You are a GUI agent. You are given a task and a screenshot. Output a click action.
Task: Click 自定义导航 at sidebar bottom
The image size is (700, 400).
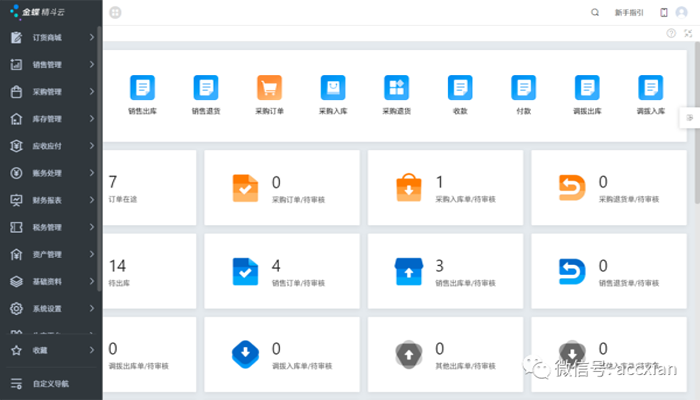(x=50, y=383)
